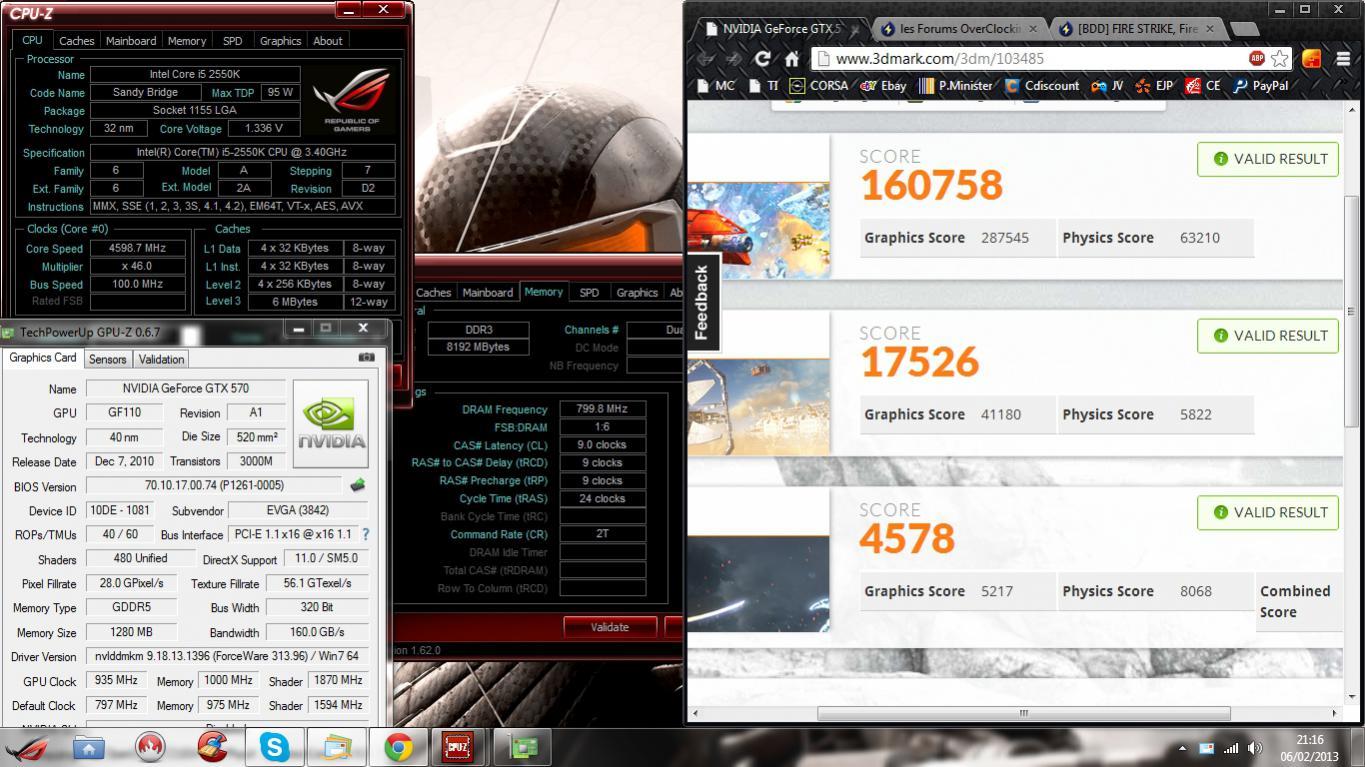Open Skype from the taskbar
The image size is (1365, 767).
(x=274, y=747)
